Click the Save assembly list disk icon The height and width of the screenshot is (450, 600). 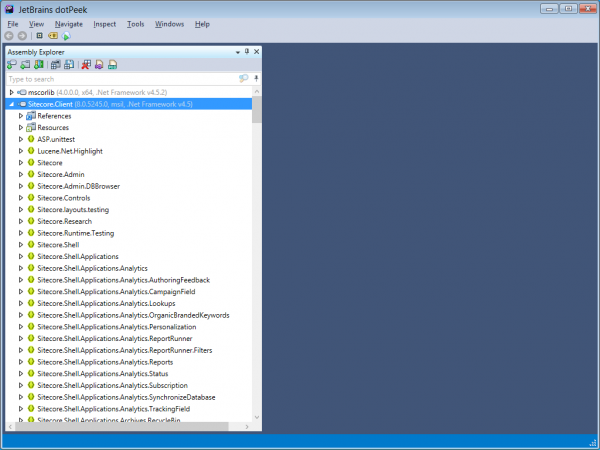[x=69, y=65]
